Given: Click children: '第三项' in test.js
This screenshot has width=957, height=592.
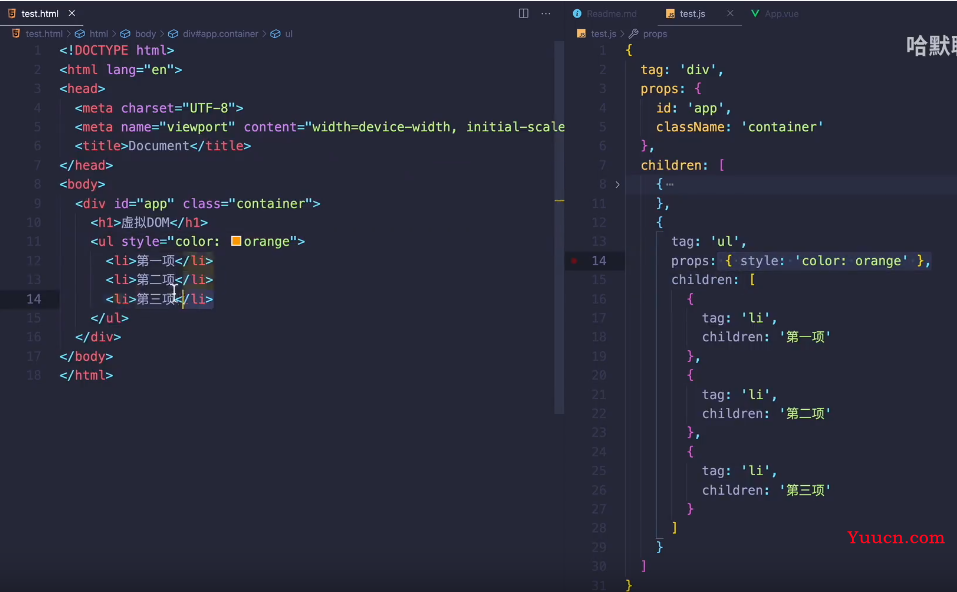Looking at the screenshot, I should [766, 490].
